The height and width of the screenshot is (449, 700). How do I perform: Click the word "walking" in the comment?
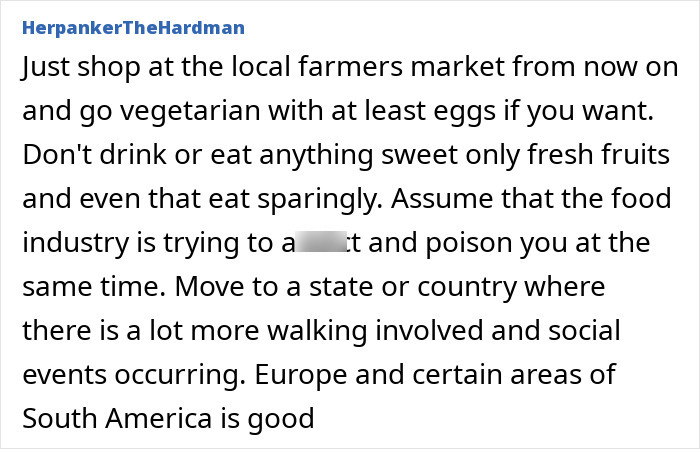(x=317, y=332)
